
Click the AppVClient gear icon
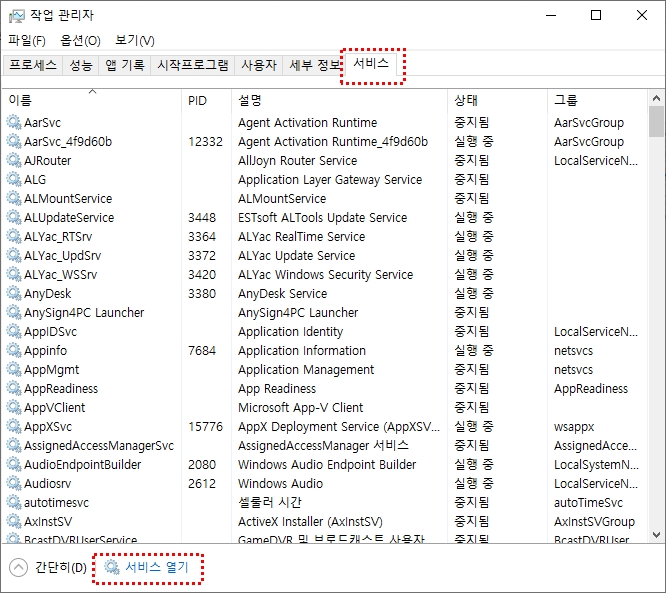point(14,407)
